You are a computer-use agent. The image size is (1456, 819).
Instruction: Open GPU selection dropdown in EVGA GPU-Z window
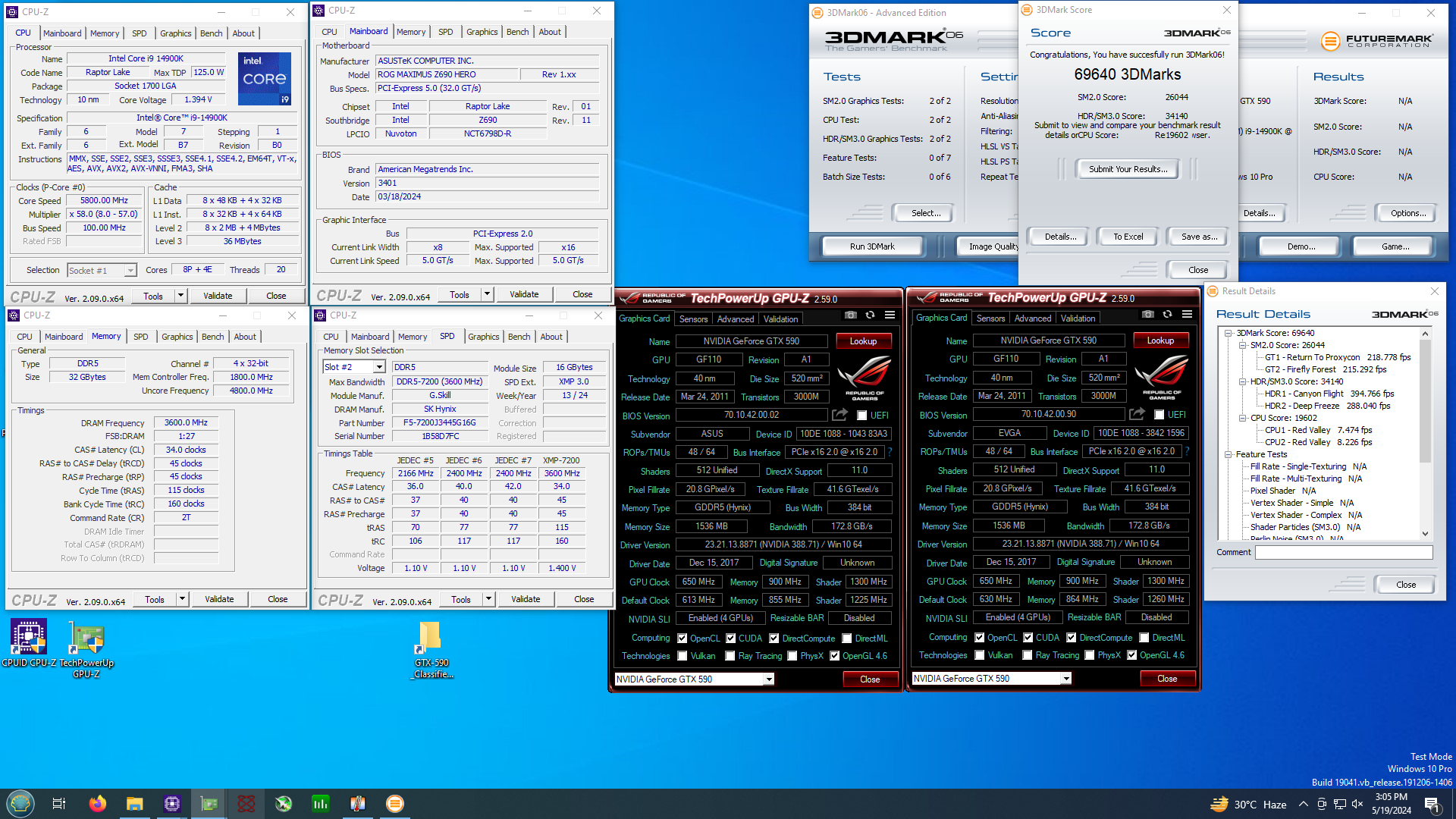1066,679
